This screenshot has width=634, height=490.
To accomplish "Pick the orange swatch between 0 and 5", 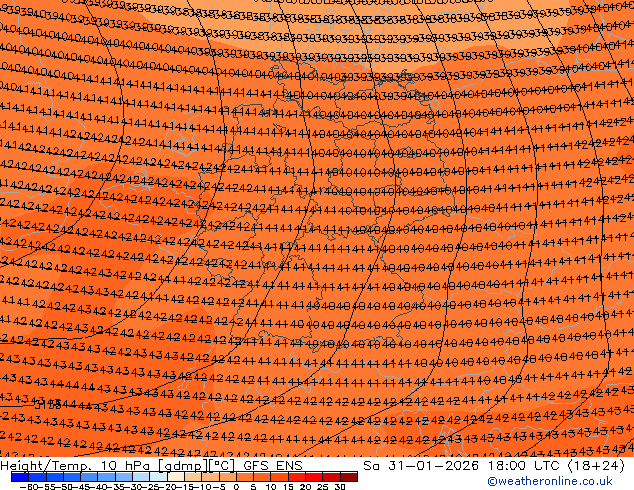I will tap(245, 477).
